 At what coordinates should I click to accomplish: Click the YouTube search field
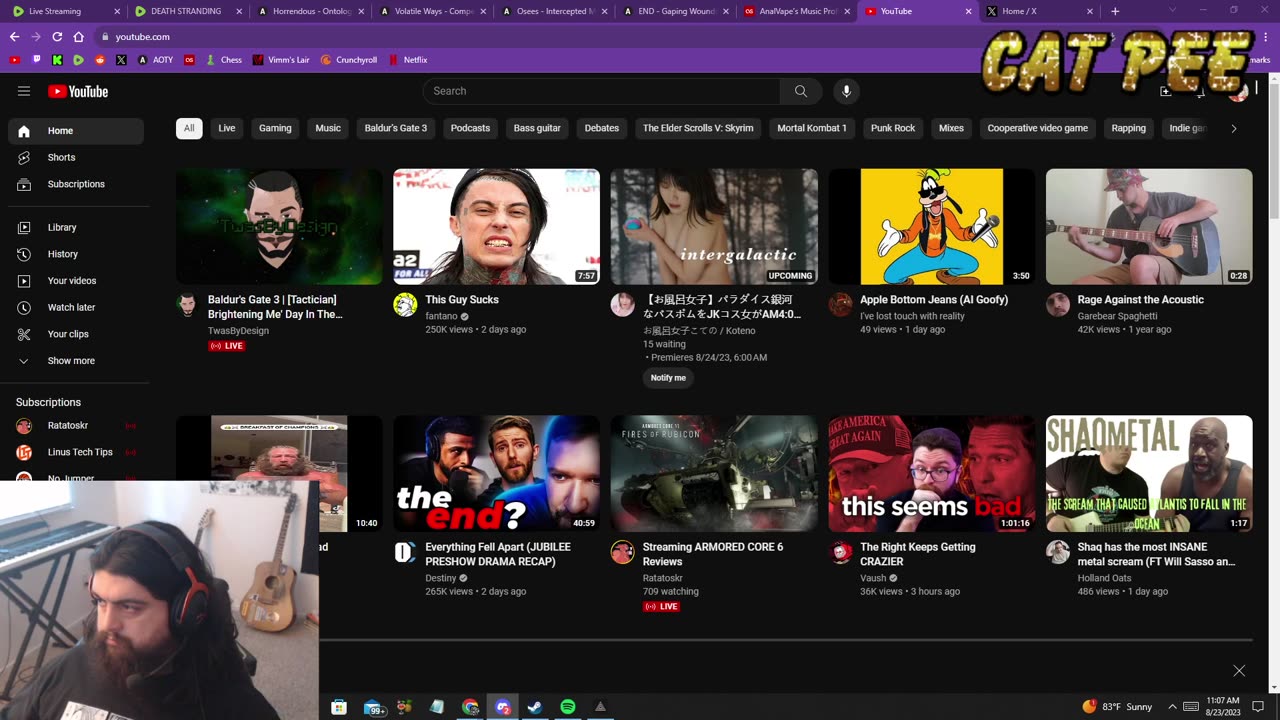602,91
